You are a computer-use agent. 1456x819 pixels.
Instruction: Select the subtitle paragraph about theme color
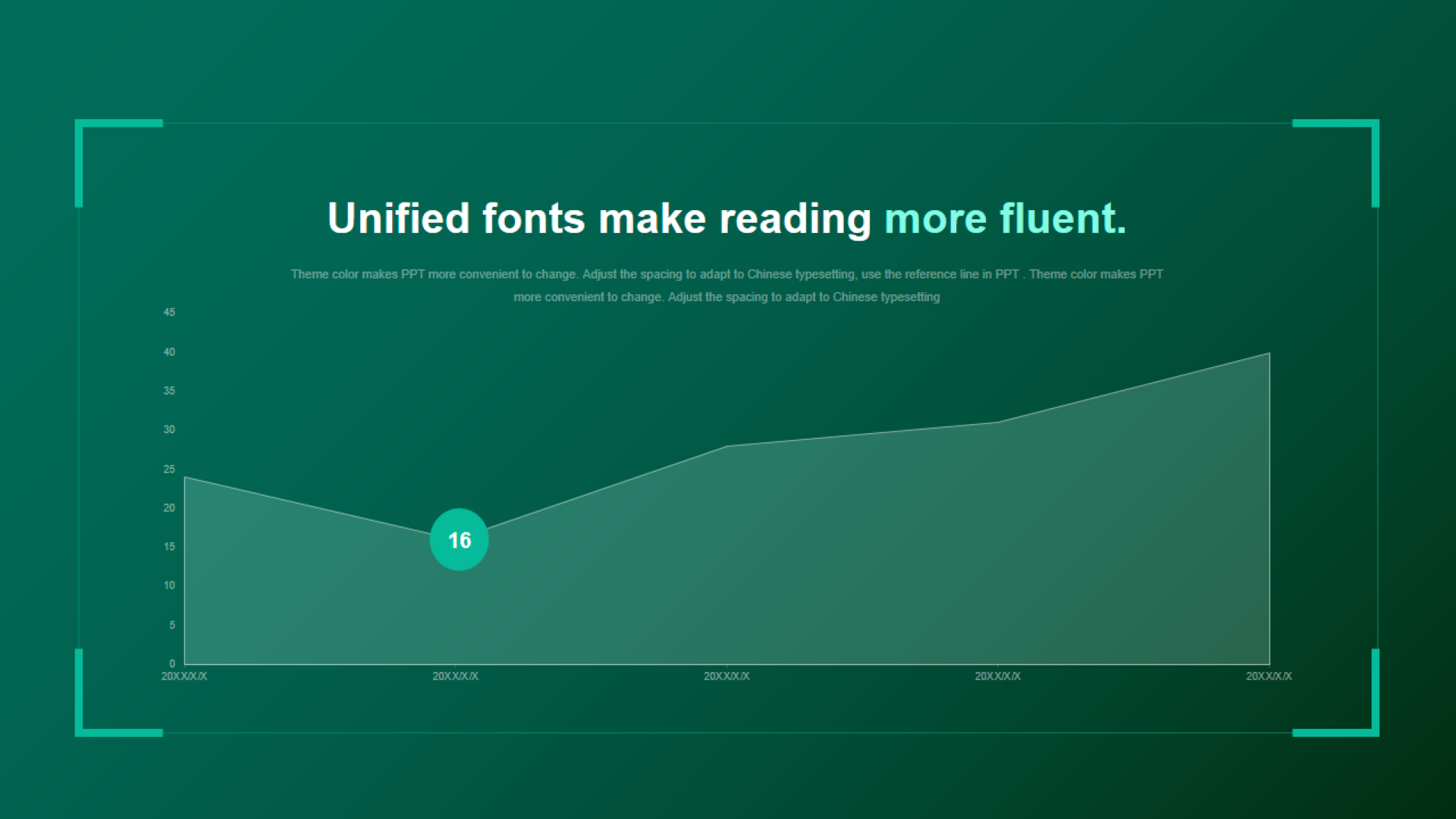pyautogui.click(x=726, y=285)
